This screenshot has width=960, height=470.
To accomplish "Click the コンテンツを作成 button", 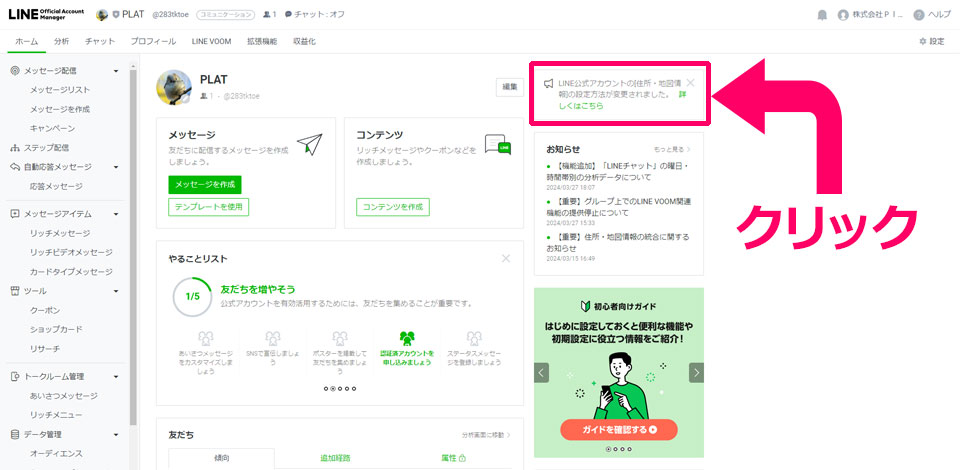I will point(393,207).
